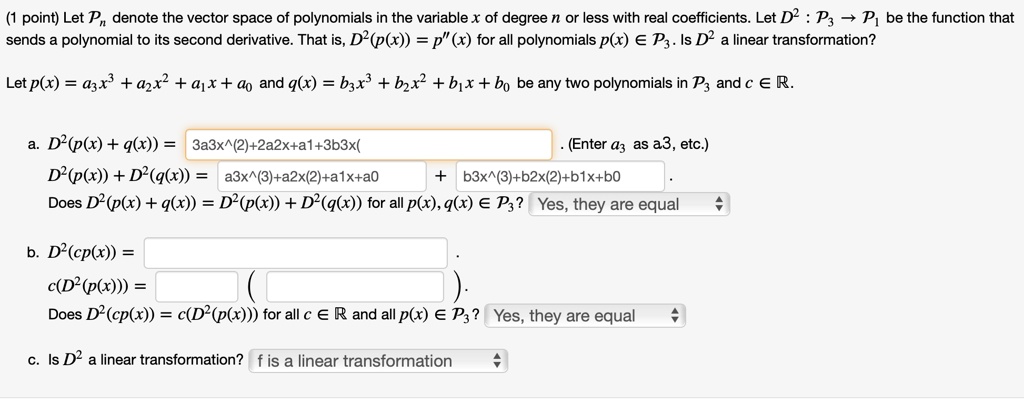Focus the small empty box after c(D²(p(x))) =
This screenshot has width=1024, height=403.
[x=197, y=287]
